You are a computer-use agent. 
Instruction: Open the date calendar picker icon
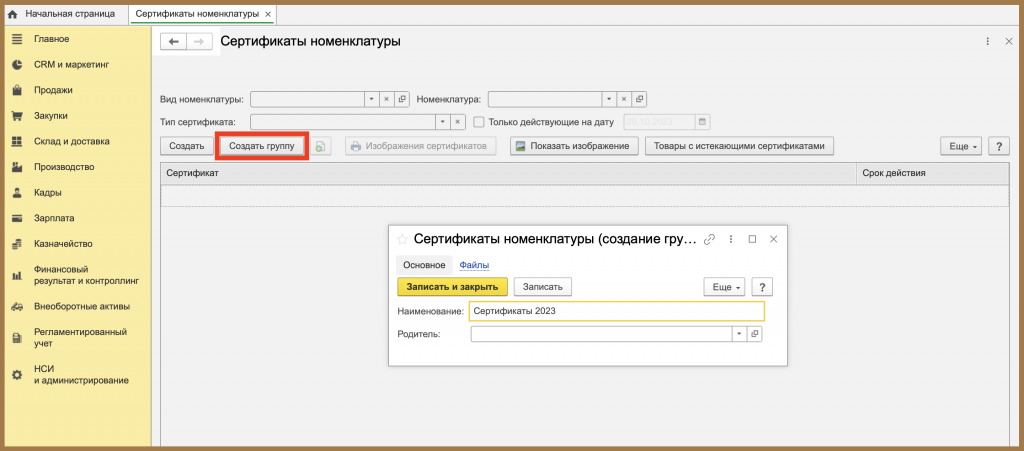pyautogui.click(x=702, y=122)
